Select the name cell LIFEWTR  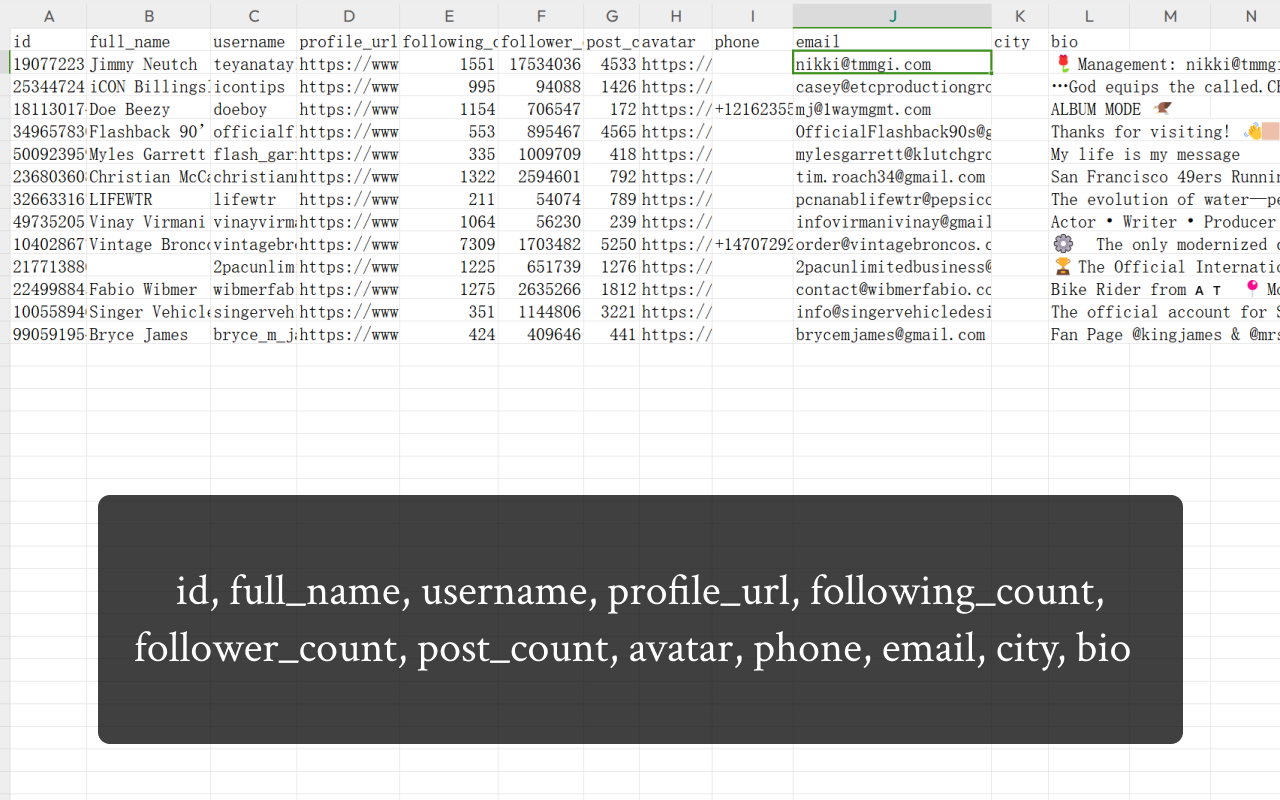[149, 199]
